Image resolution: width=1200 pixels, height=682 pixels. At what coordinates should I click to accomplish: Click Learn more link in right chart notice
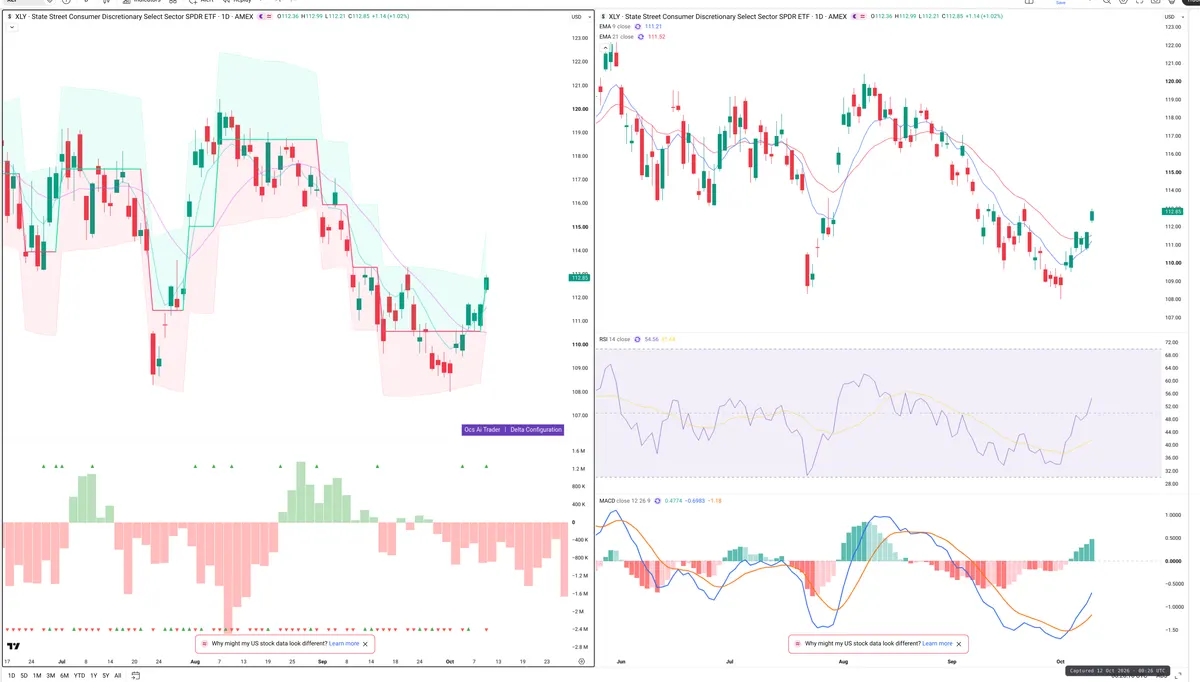point(937,644)
